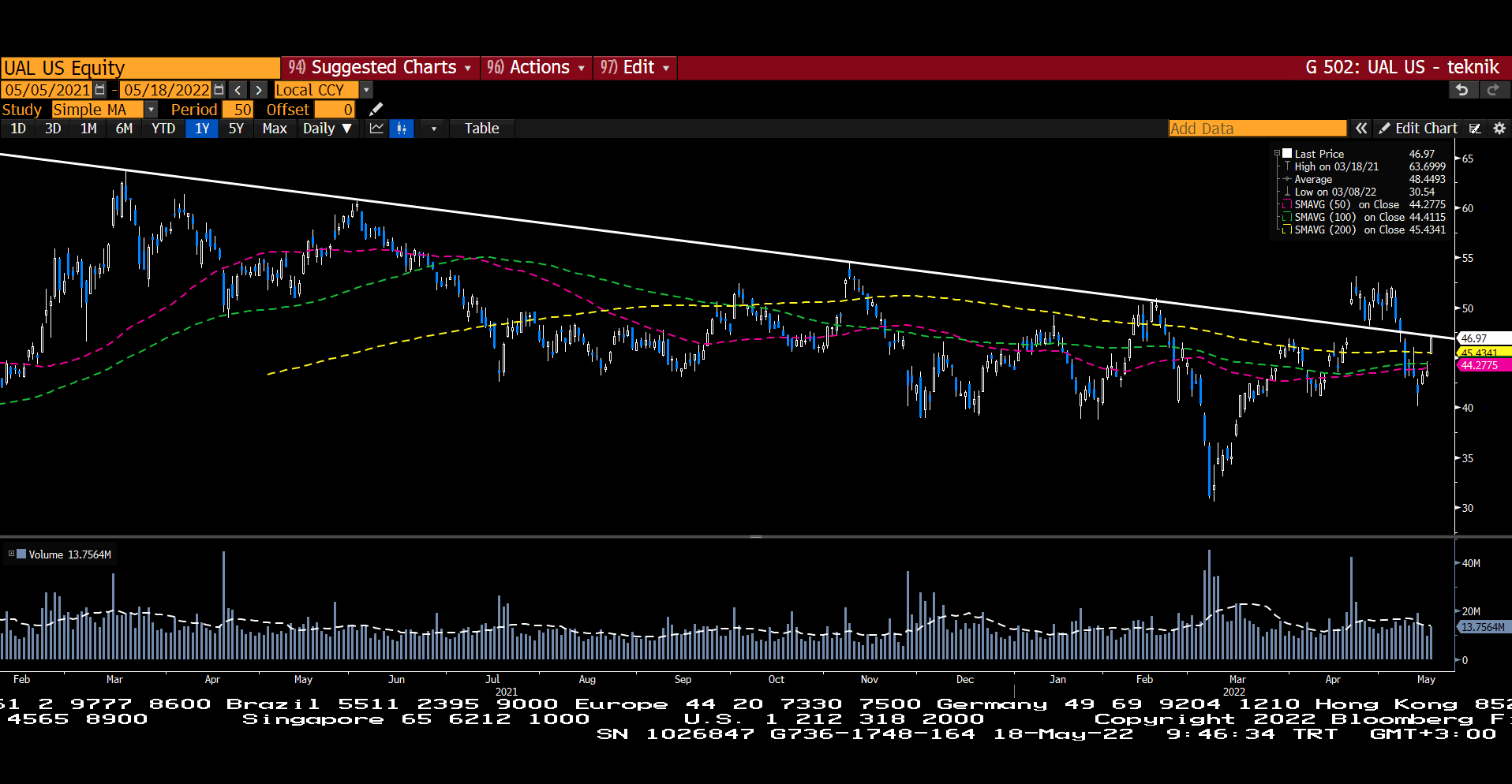Click the green SMAVG (100) swatch

pyautogui.click(x=1287, y=217)
